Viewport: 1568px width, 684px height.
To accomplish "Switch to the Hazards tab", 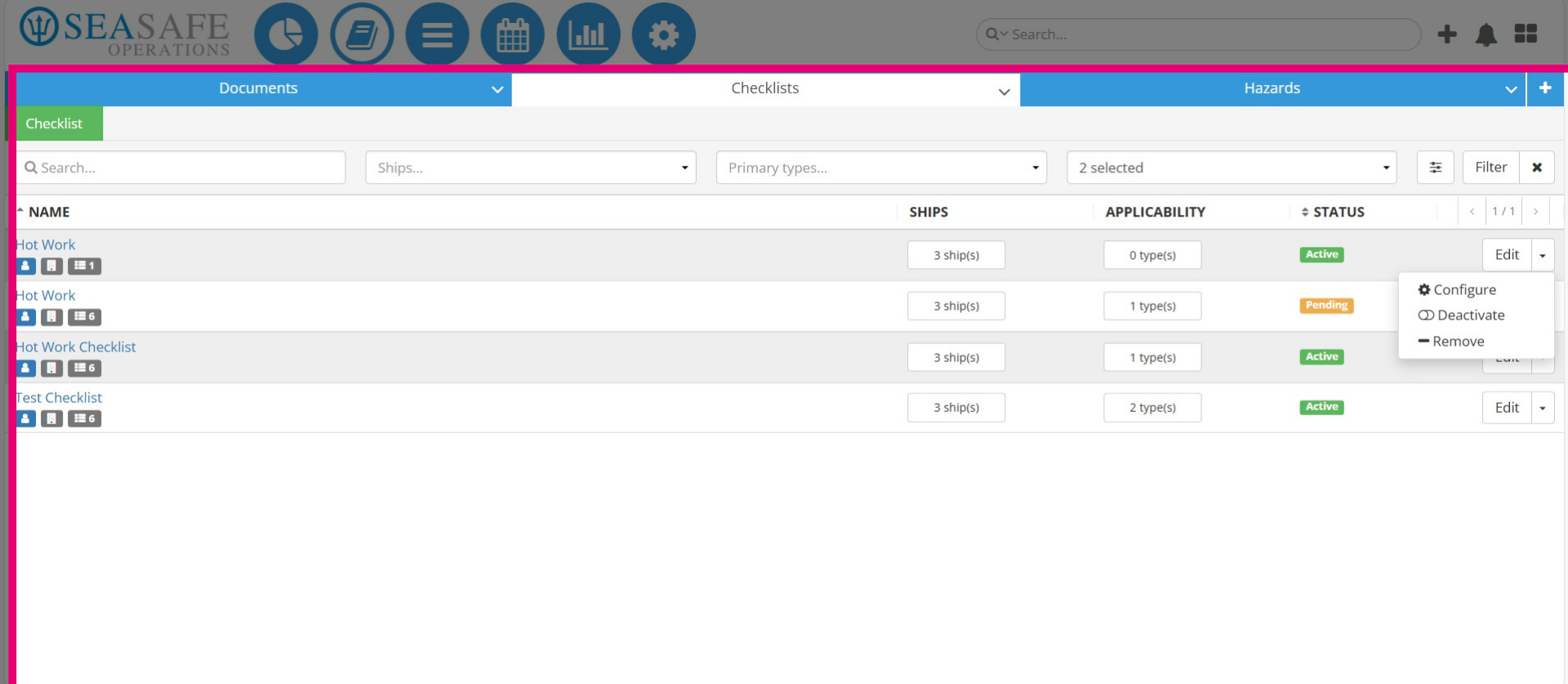I will (x=1272, y=88).
